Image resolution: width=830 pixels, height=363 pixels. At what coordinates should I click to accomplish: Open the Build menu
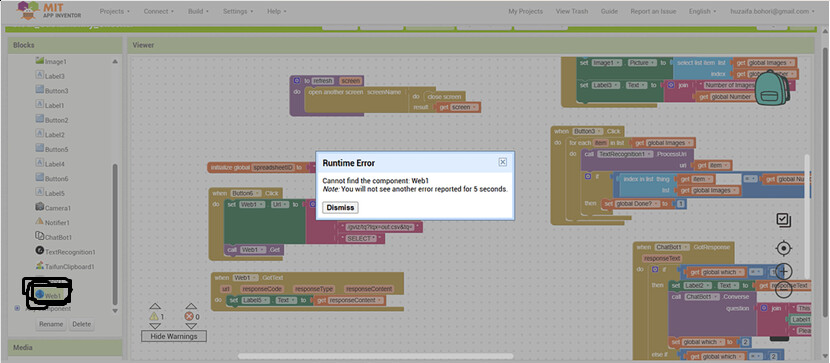[199, 11]
